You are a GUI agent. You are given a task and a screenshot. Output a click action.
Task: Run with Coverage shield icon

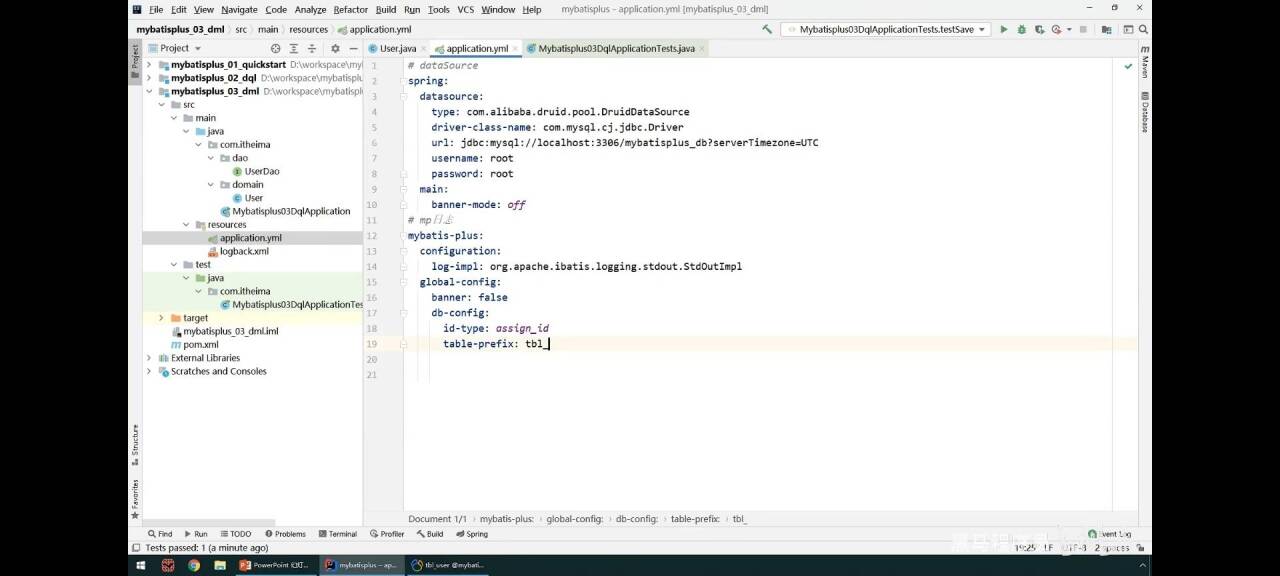(1040, 30)
